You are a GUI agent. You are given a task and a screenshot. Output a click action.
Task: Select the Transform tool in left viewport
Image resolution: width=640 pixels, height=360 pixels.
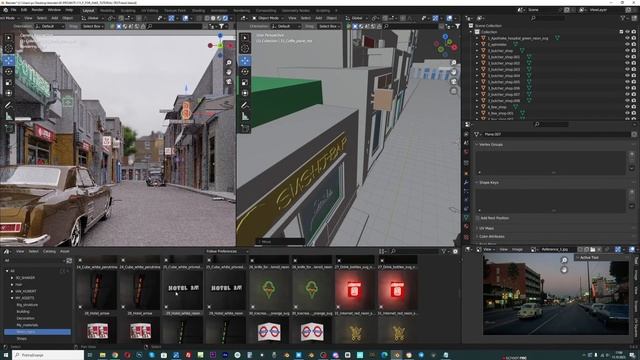click(x=9, y=93)
